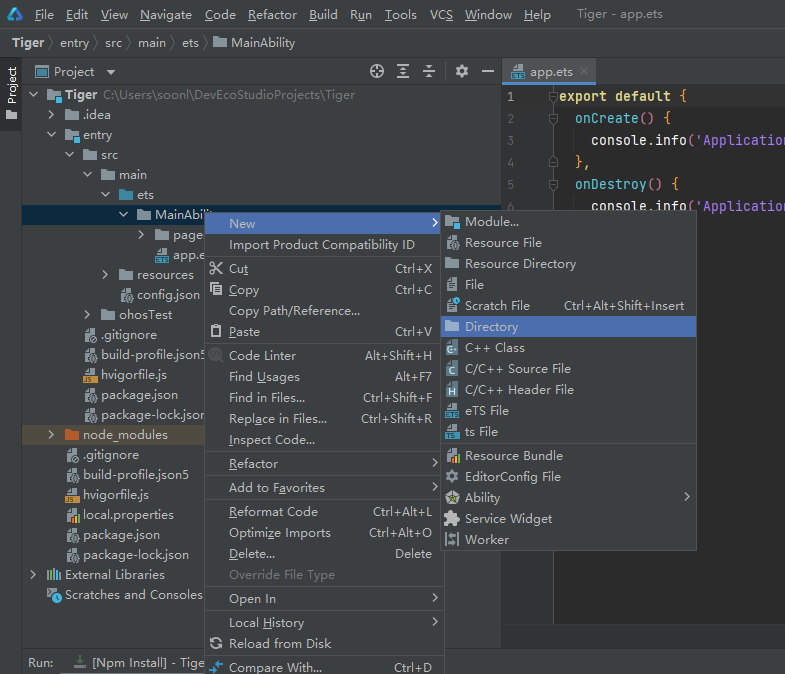Image resolution: width=785 pixels, height=674 pixels.
Task: Click the Scratches and Consoles icon
Action: coord(54,595)
